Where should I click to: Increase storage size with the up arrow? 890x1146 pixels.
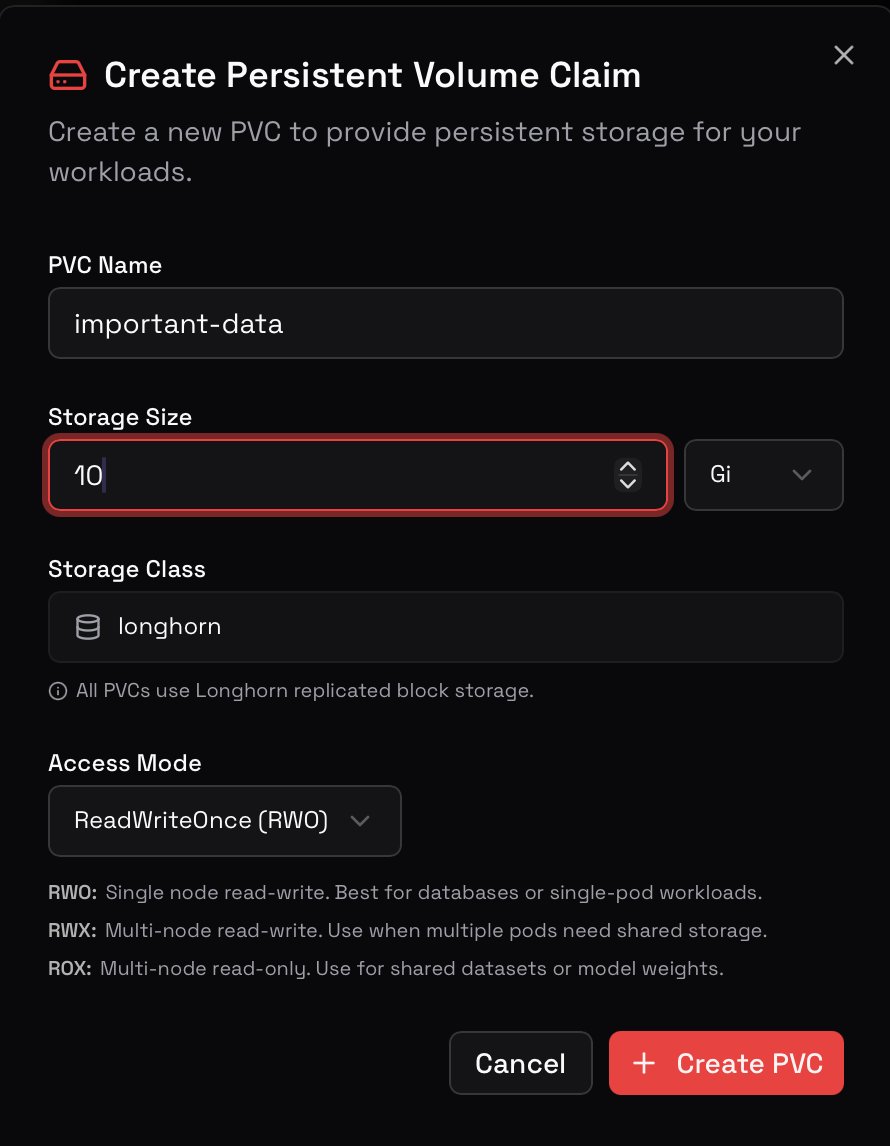click(628, 467)
